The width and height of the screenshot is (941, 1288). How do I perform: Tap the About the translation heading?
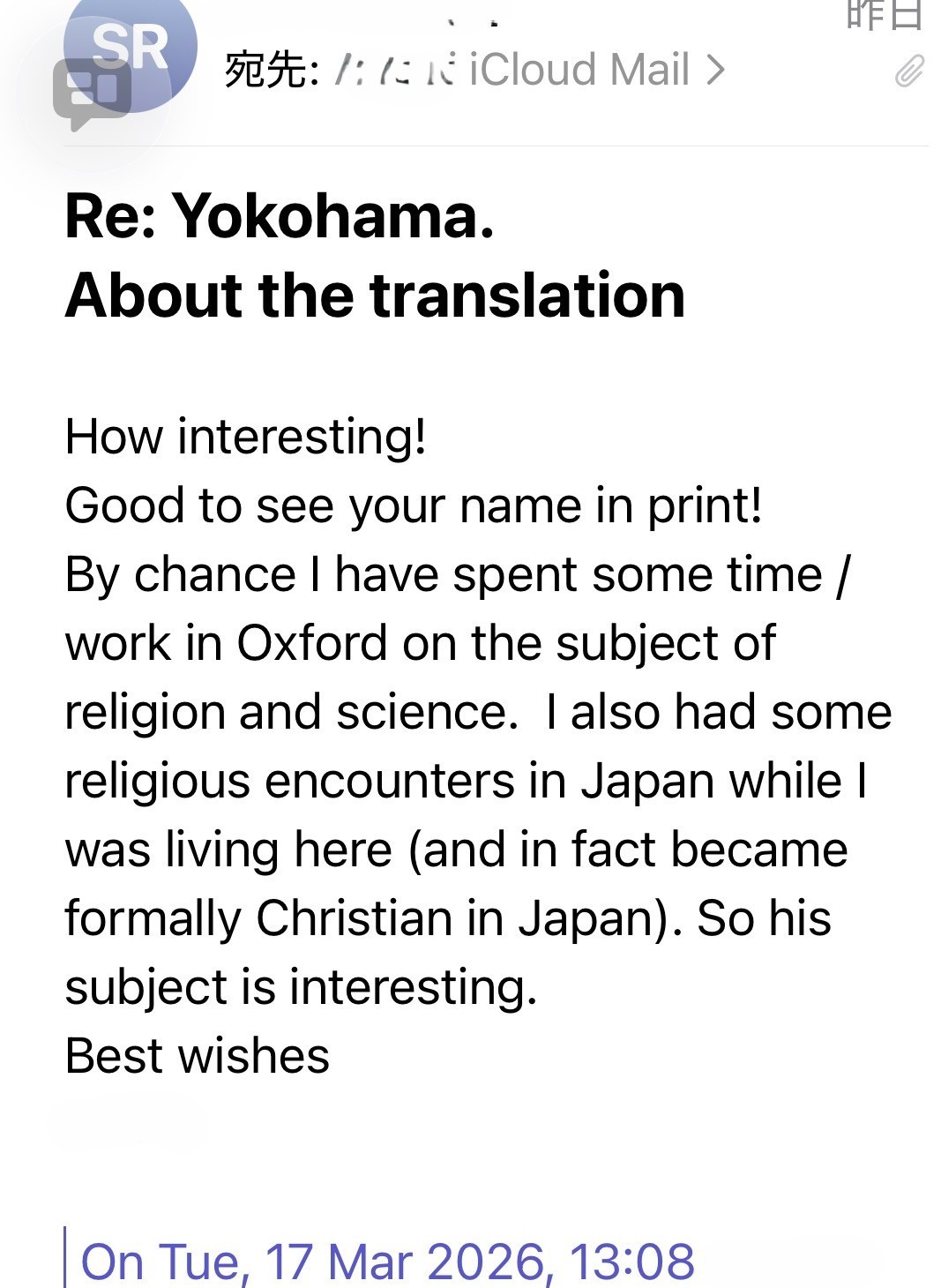point(375,295)
